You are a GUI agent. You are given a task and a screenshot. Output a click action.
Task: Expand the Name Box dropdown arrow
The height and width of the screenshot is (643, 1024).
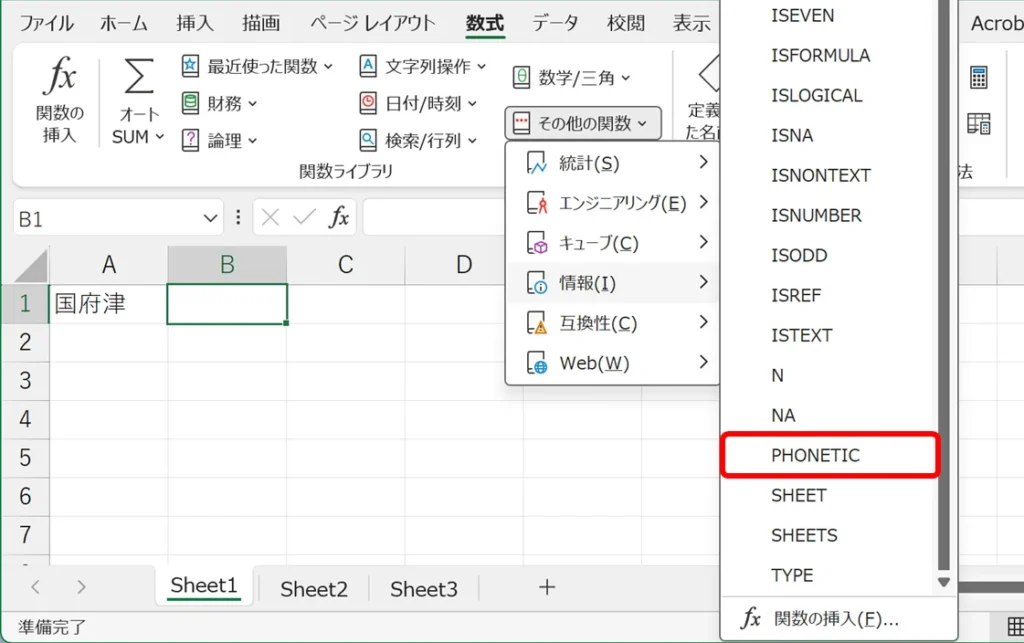(211, 218)
